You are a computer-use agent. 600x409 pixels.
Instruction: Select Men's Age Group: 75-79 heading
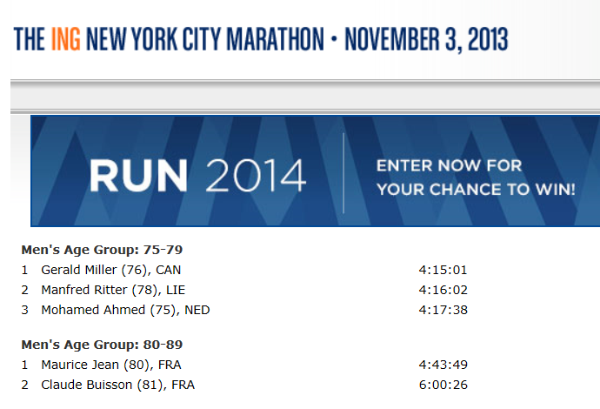pyautogui.click(x=101, y=249)
